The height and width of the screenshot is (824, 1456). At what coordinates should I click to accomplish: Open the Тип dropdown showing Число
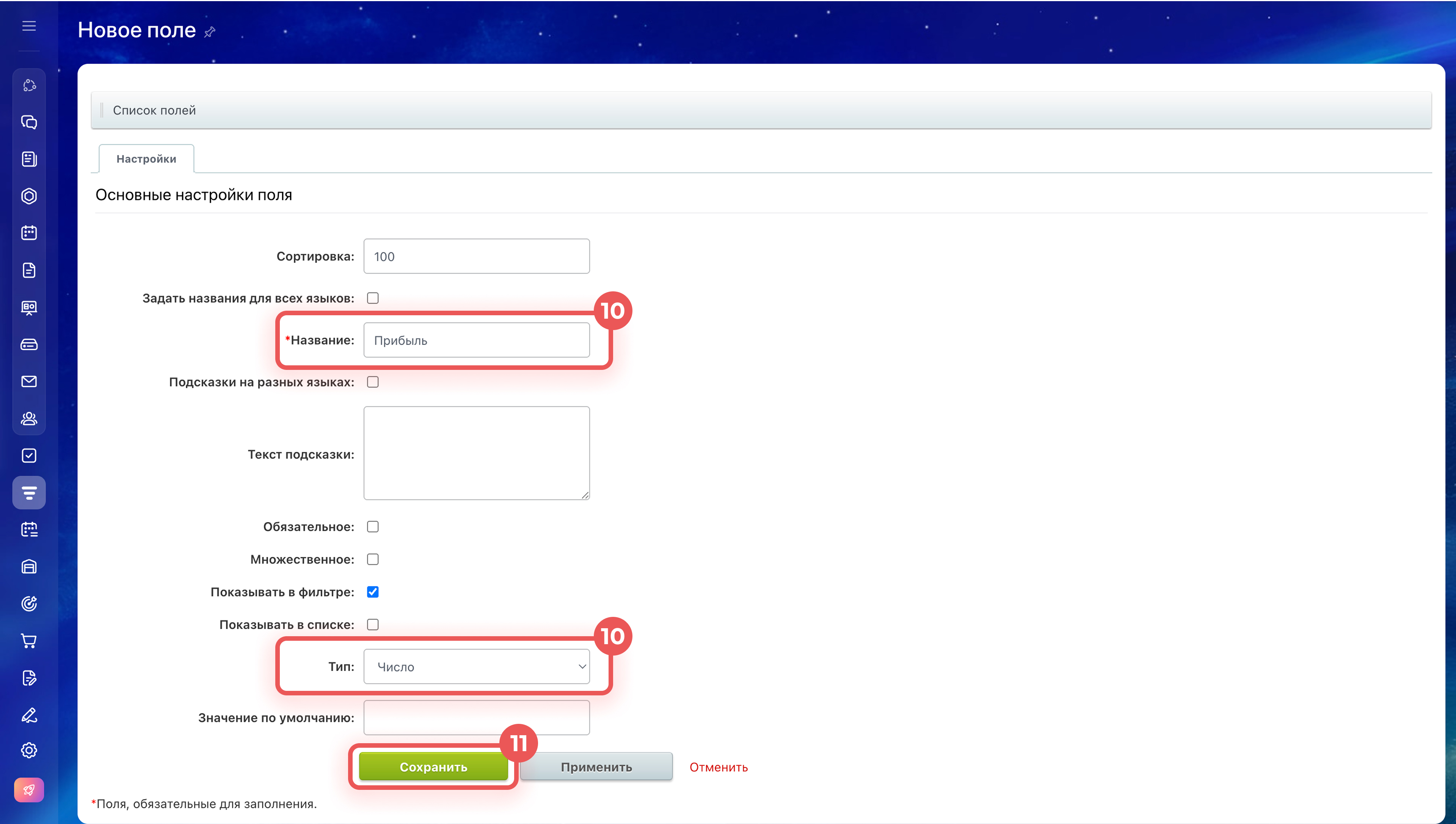(x=476, y=667)
